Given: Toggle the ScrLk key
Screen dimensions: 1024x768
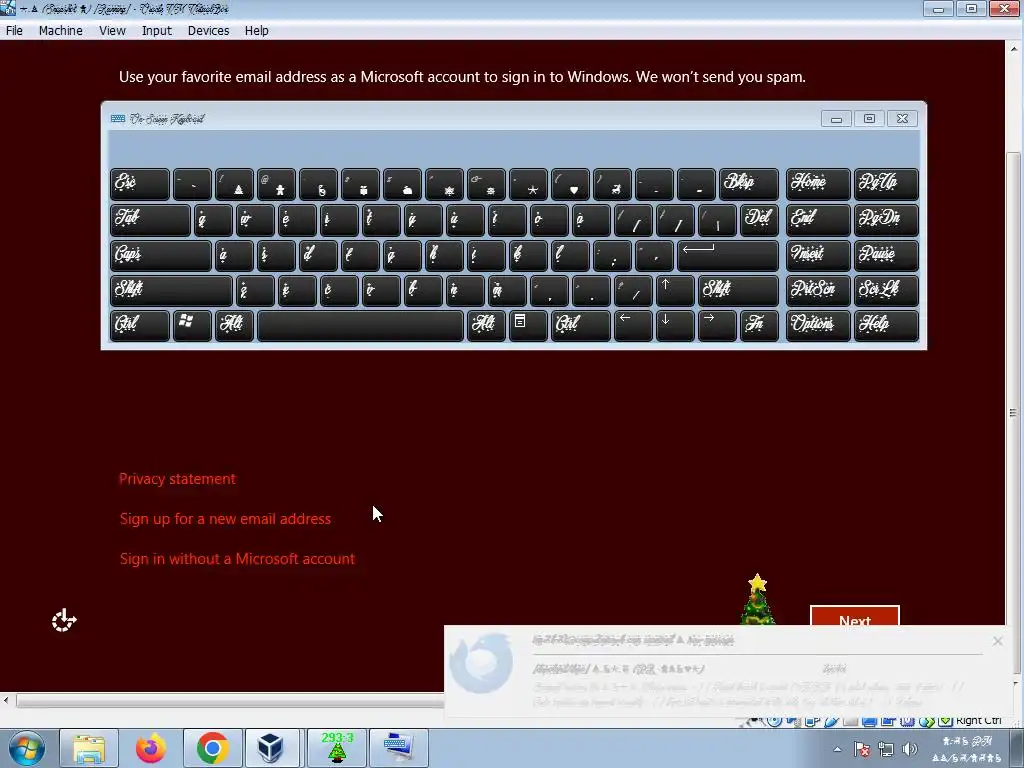Looking at the screenshot, I should [886, 290].
